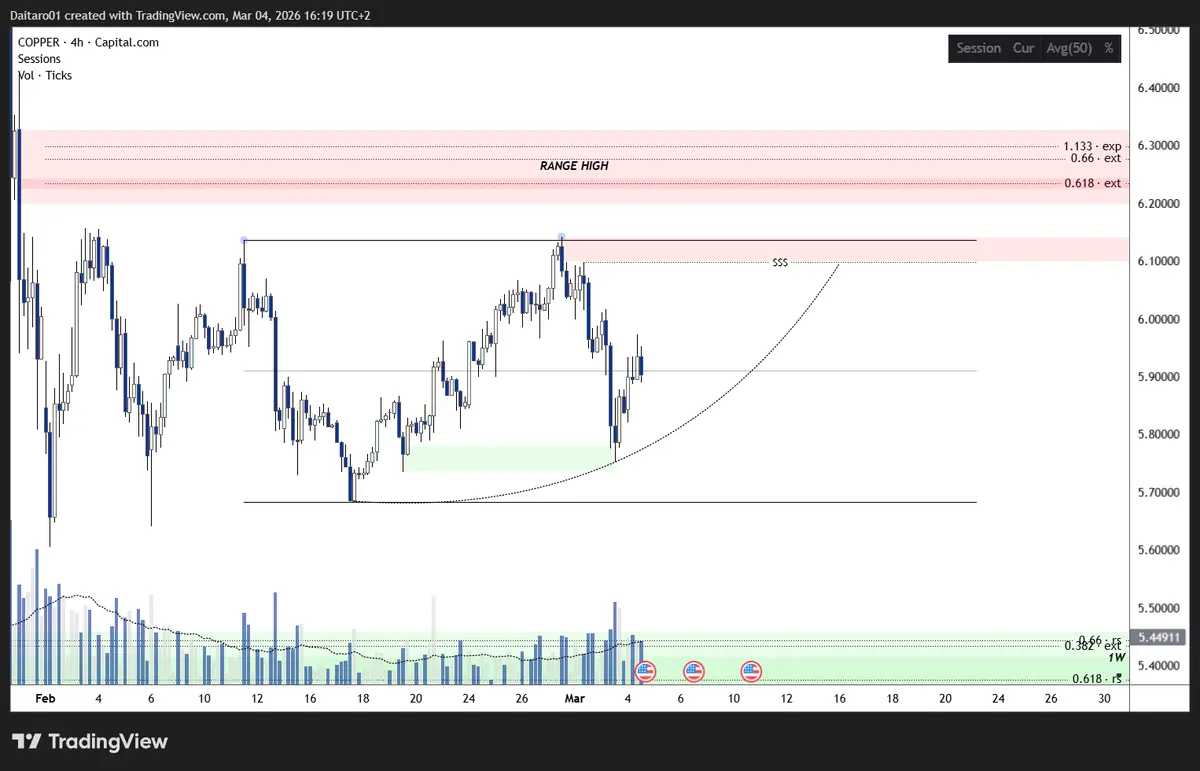Screen dimensions: 1200x771
Task: Click the 6.40000 price axis label
Action: [x=1160, y=89]
